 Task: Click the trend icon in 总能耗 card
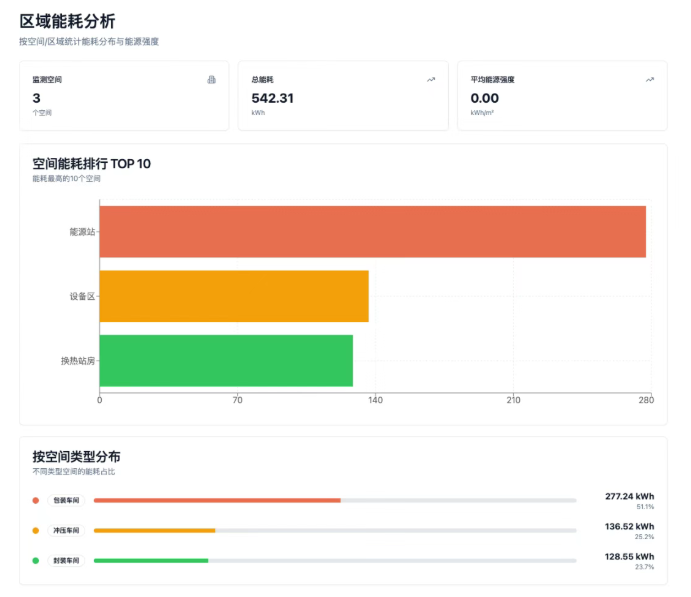431,80
